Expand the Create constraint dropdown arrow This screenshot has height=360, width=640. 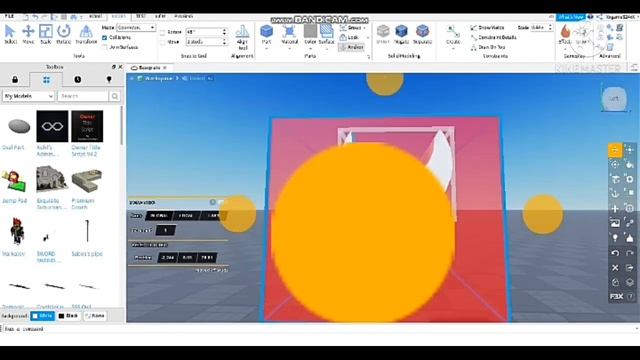[453, 49]
